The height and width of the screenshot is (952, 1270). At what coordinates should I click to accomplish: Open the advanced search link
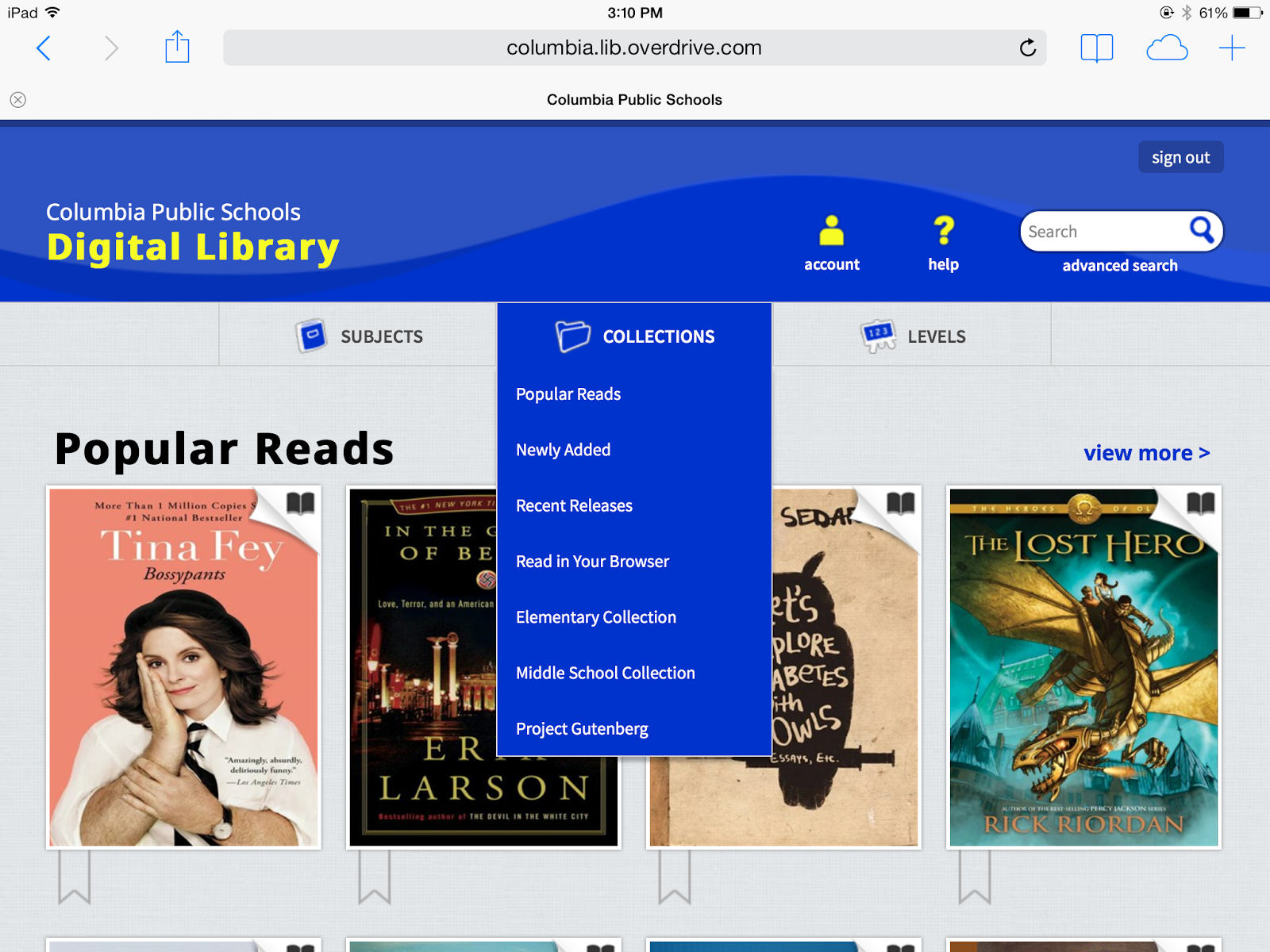point(1120,266)
